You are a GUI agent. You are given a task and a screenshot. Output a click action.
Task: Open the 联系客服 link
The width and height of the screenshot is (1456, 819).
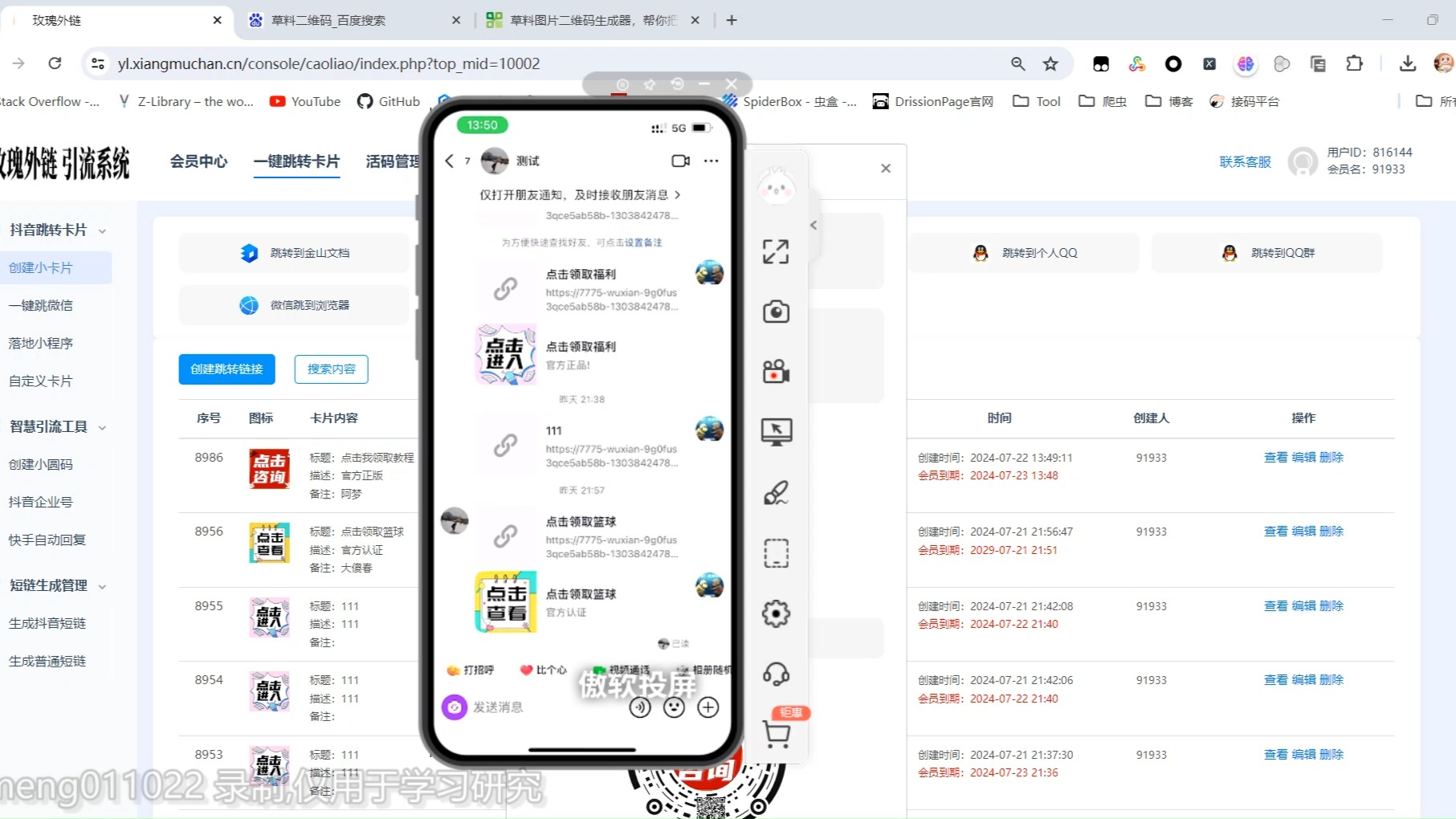(1245, 161)
